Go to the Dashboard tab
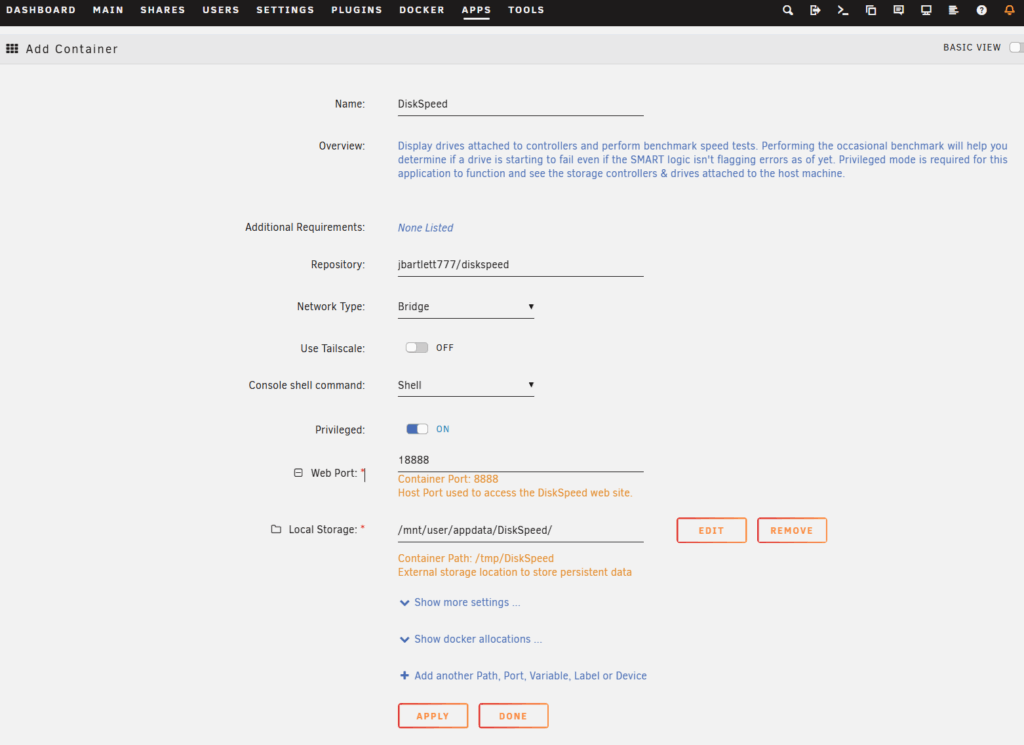Viewport: 1024px width, 745px height. (40, 10)
